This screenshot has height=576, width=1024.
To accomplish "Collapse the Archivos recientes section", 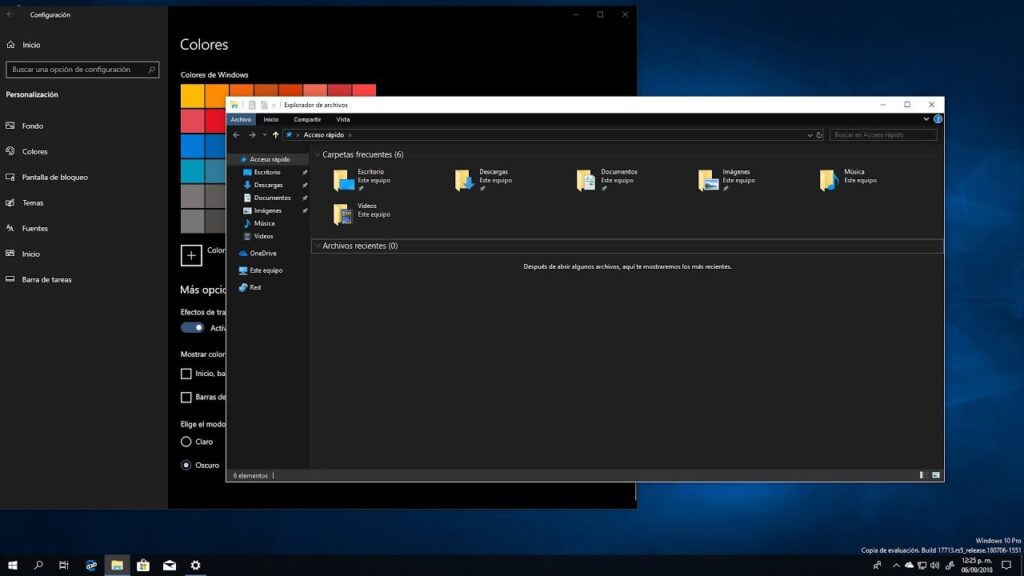I will pos(317,246).
